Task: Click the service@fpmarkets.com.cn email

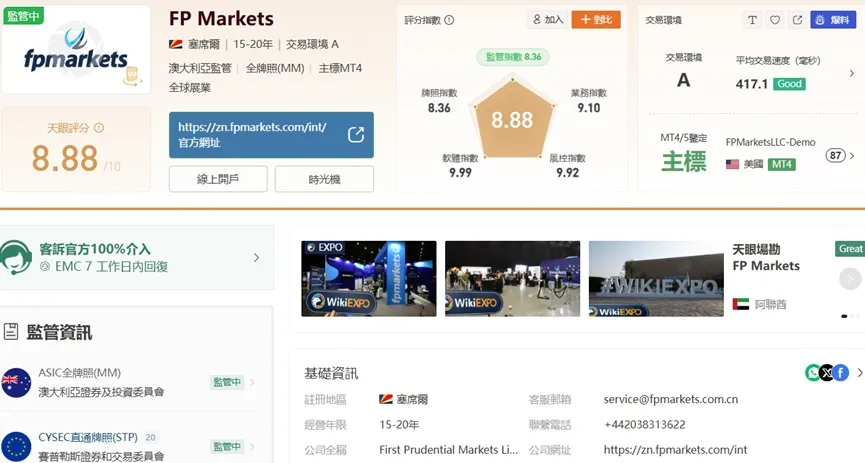Action: [x=671, y=399]
